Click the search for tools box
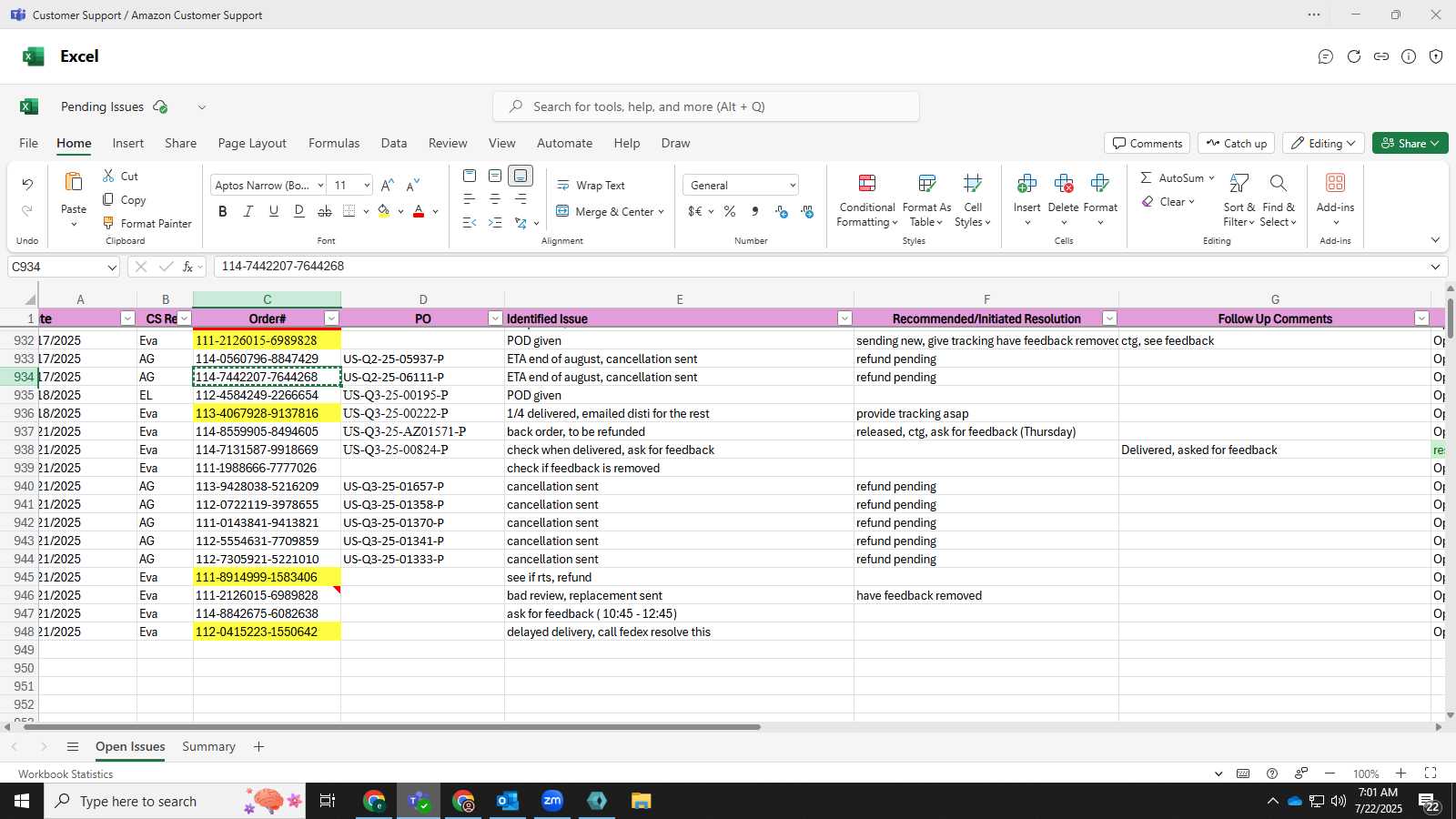The image size is (1456, 819). (706, 107)
